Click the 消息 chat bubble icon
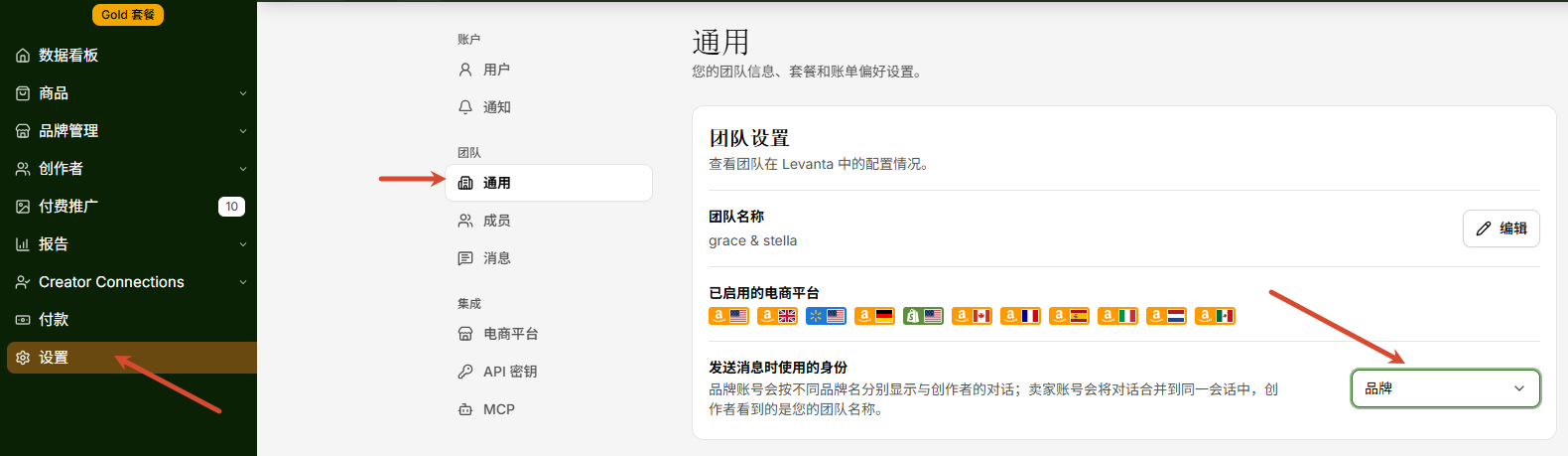Image resolution: width=1568 pixels, height=456 pixels. 465,258
